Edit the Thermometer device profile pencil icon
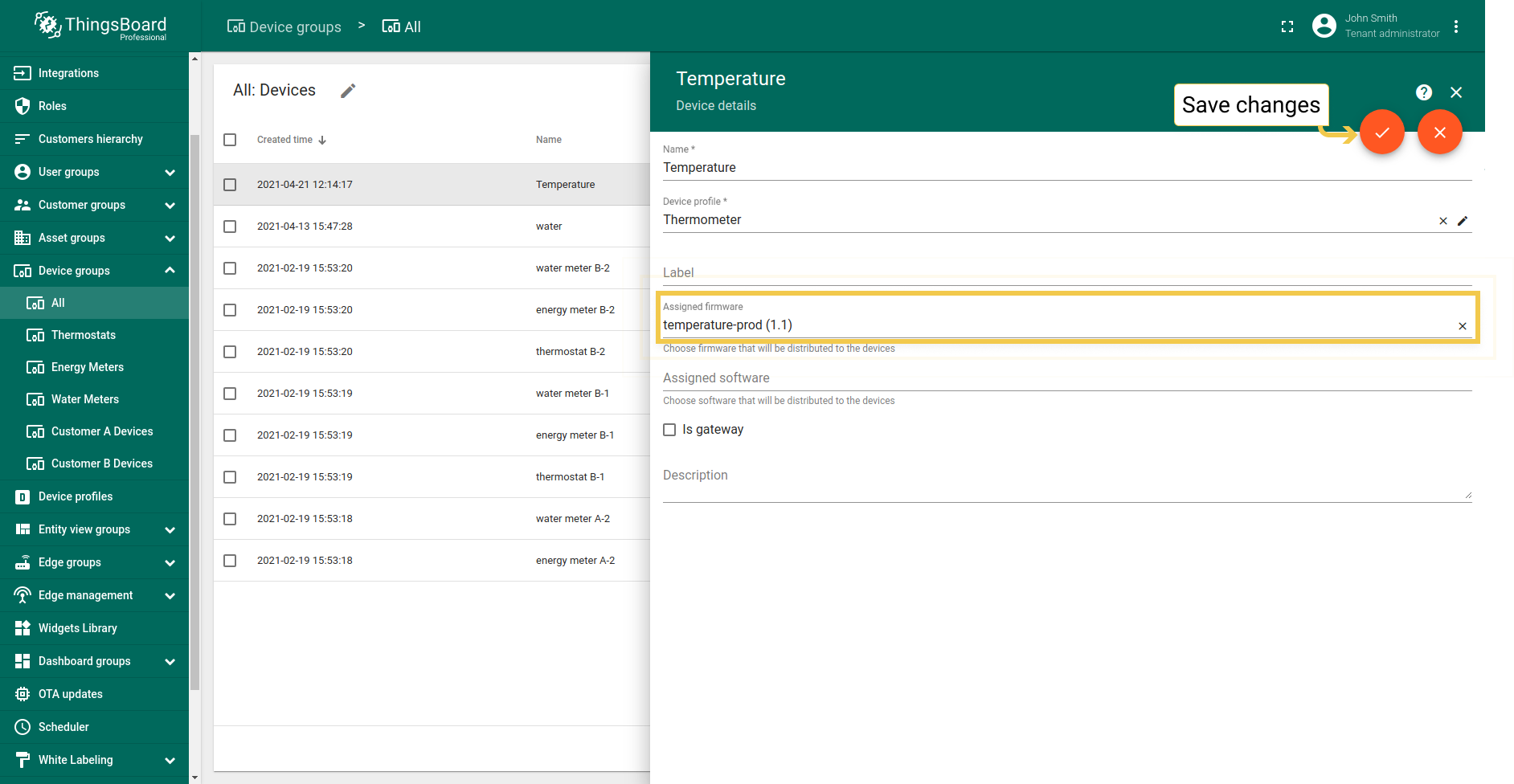 pyautogui.click(x=1463, y=221)
